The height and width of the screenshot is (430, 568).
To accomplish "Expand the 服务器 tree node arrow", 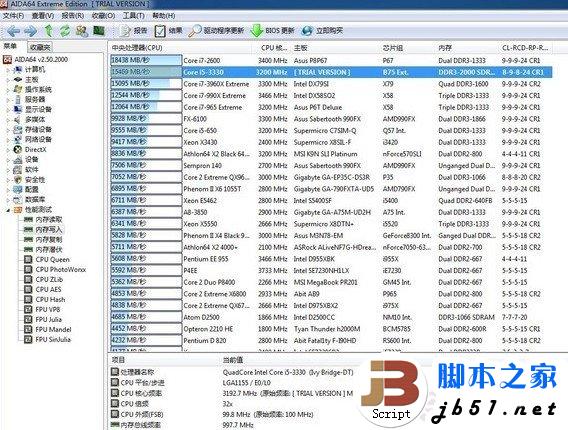I will (8, 100).
